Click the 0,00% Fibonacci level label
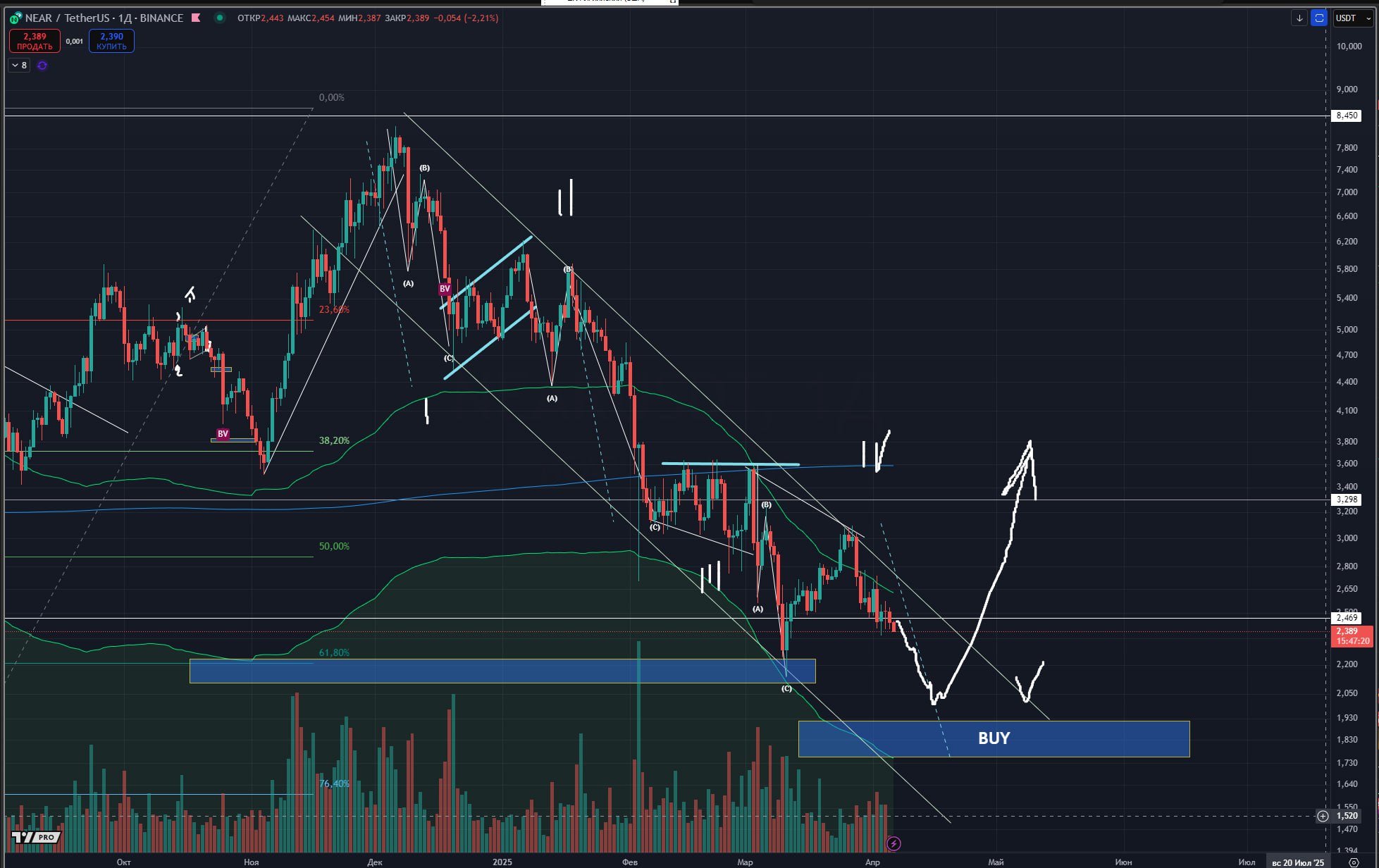This screenshot has width=1379, height=868. pos(332,97)
